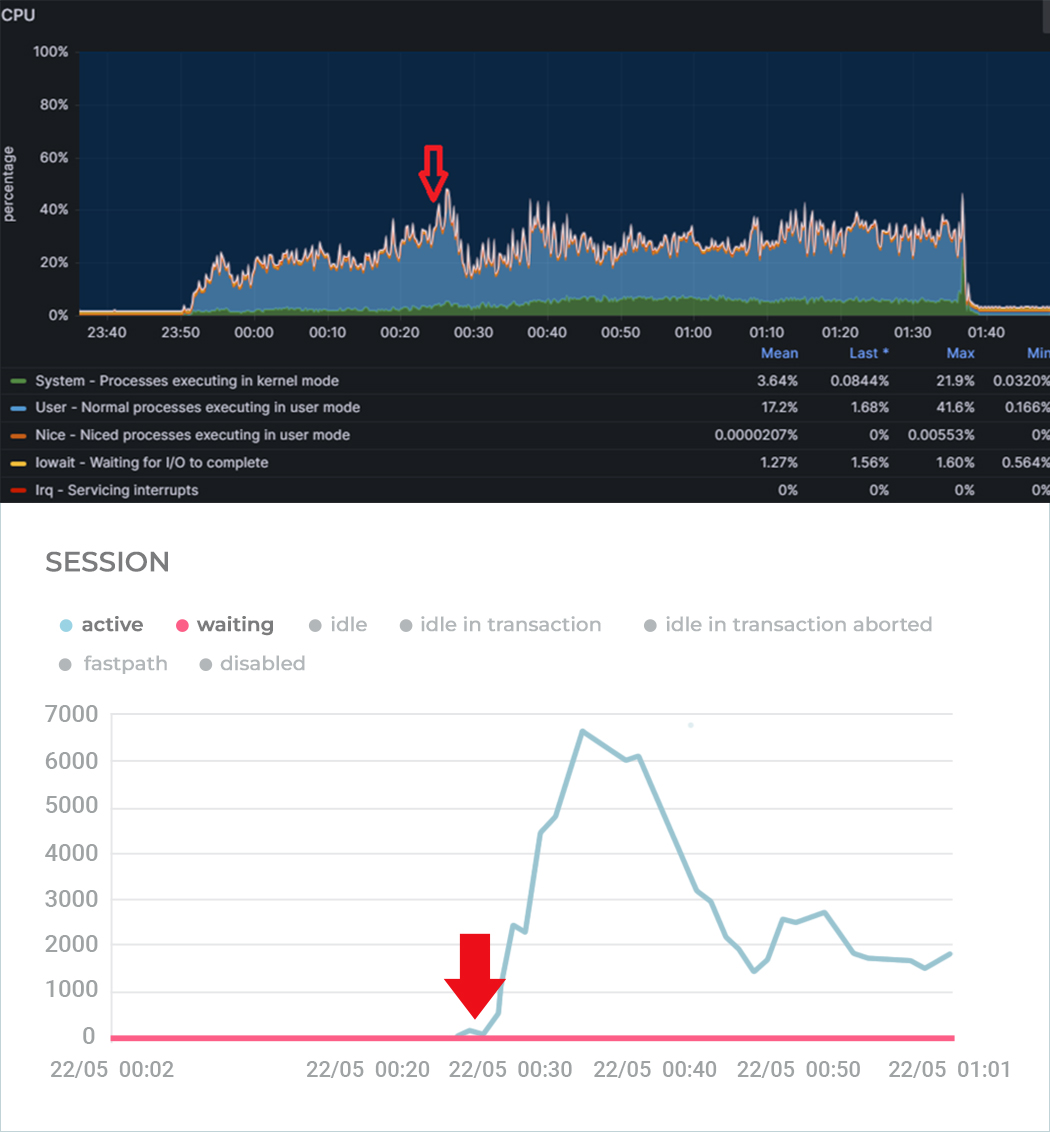Image resolution: width=1050 pixels, height=1132 pixels.
Task: Open the yellow Iowait series color picker
Action: tap(18, 463)
